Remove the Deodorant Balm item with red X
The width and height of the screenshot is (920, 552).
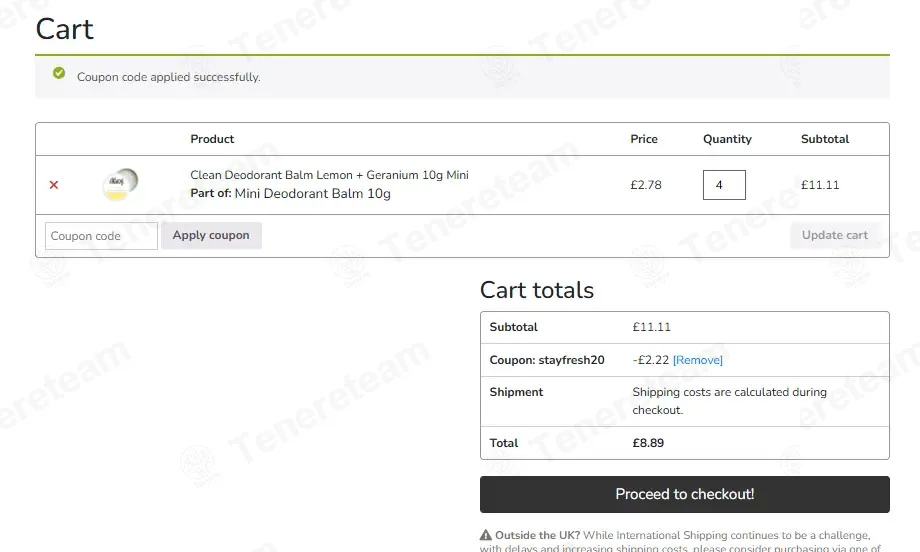tap(54, 185)
